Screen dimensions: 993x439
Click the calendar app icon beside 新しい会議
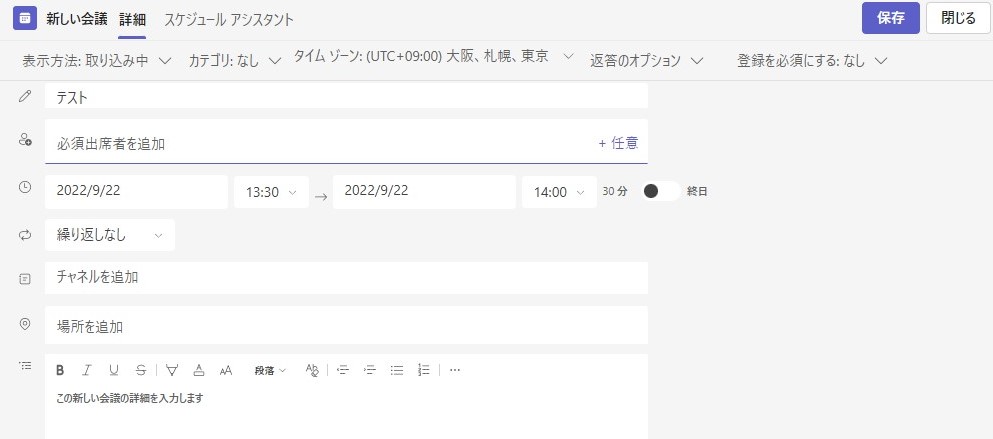(x=25, y=18)
